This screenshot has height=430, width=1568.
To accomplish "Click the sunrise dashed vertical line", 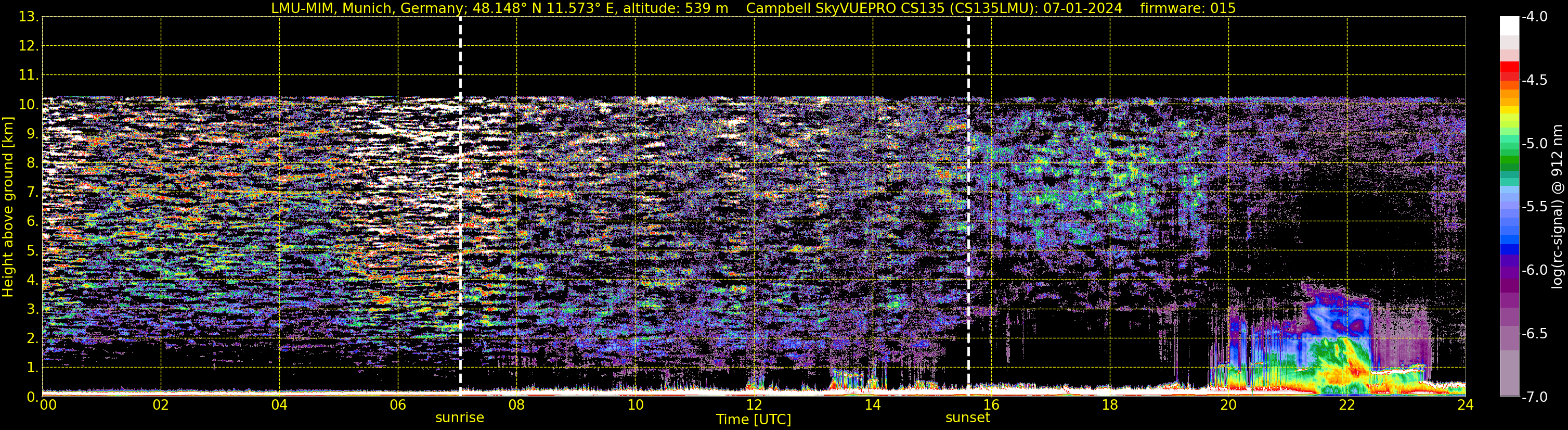I will [x=460, y=207].
